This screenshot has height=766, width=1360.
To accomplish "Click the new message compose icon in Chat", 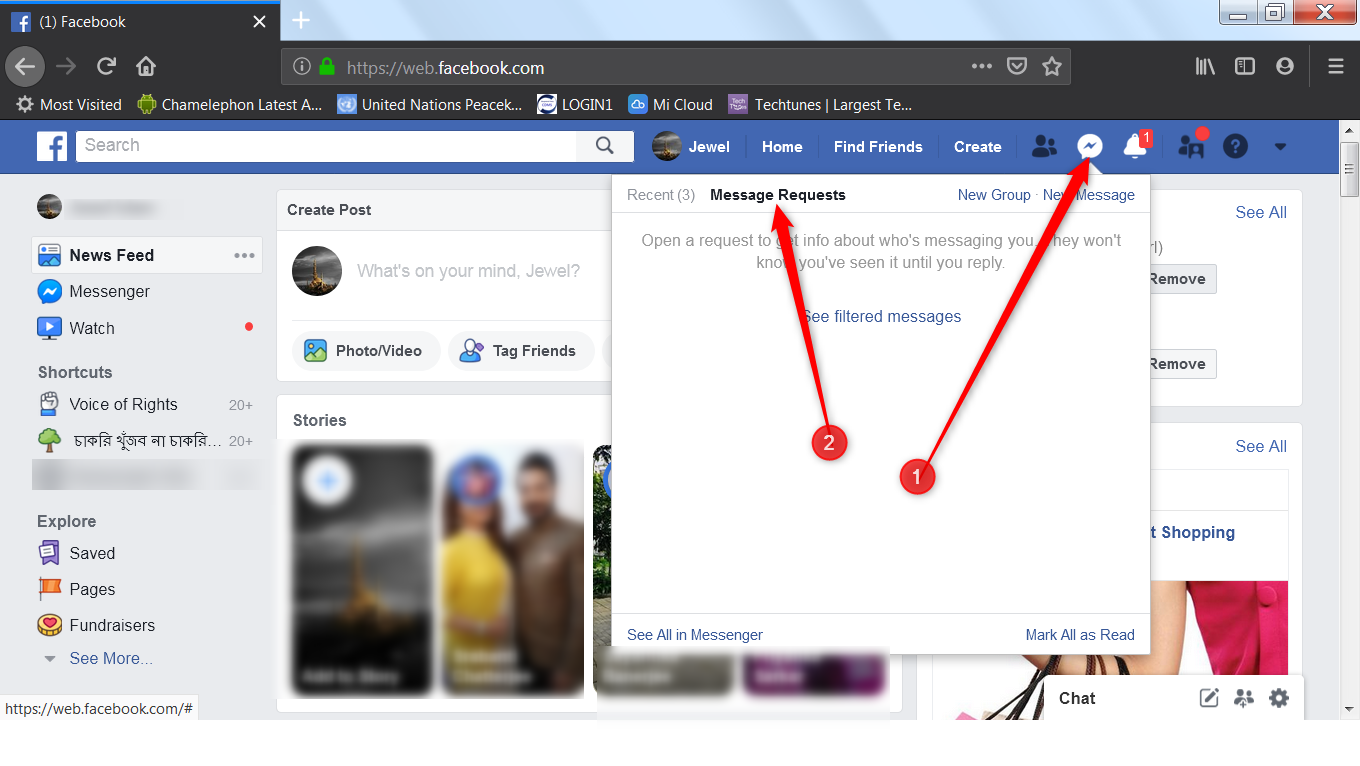I will tap(1209, 698).
